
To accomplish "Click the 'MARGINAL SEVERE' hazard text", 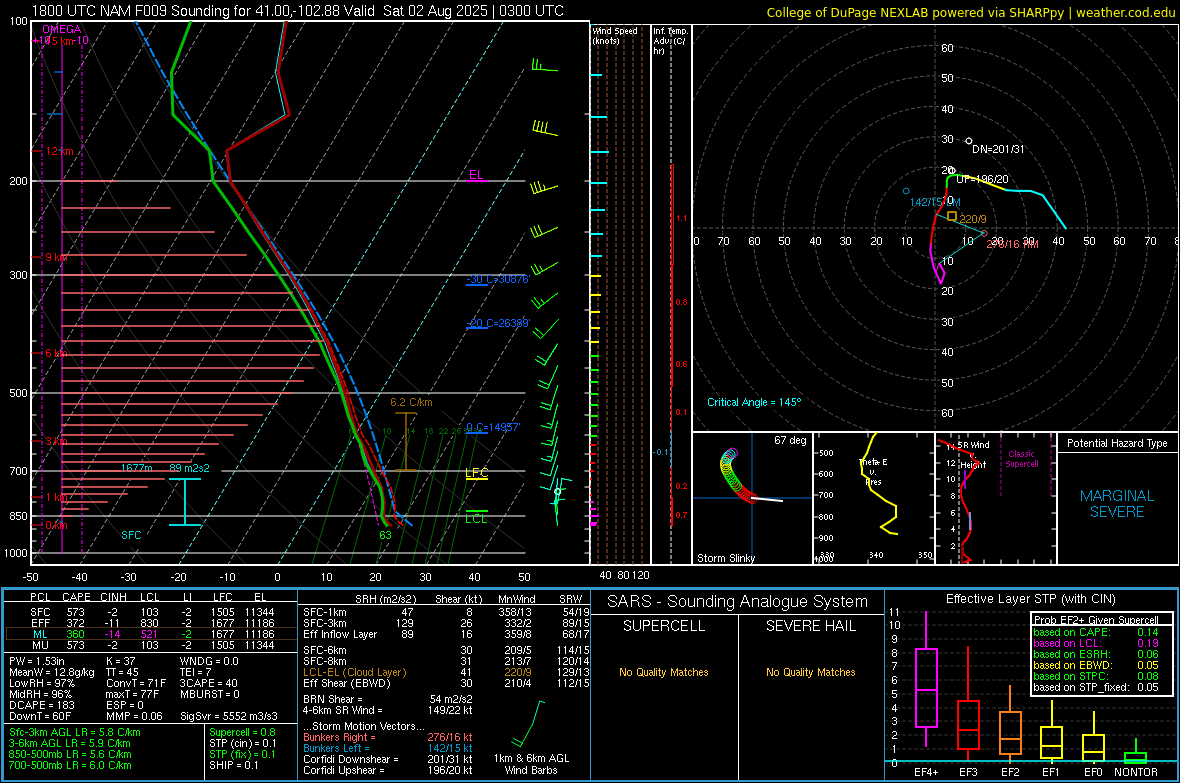I will tap(1117, 504).
